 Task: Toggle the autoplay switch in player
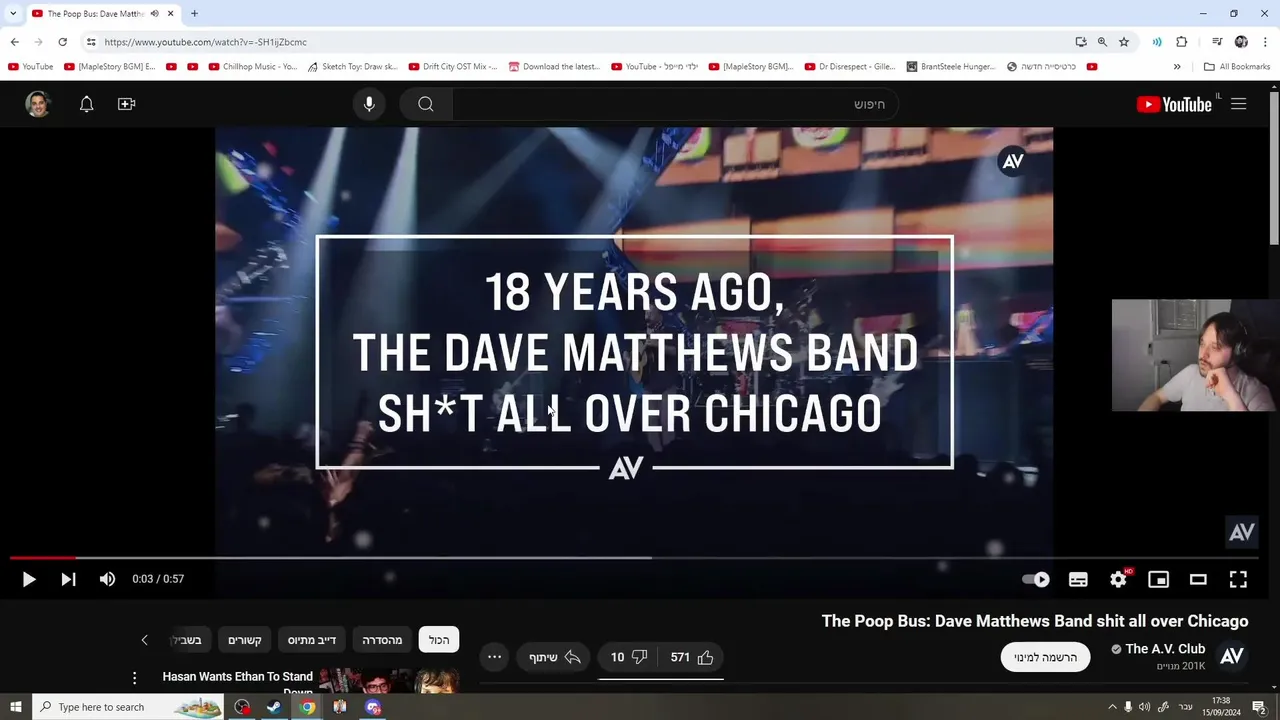pos(1036,579)
